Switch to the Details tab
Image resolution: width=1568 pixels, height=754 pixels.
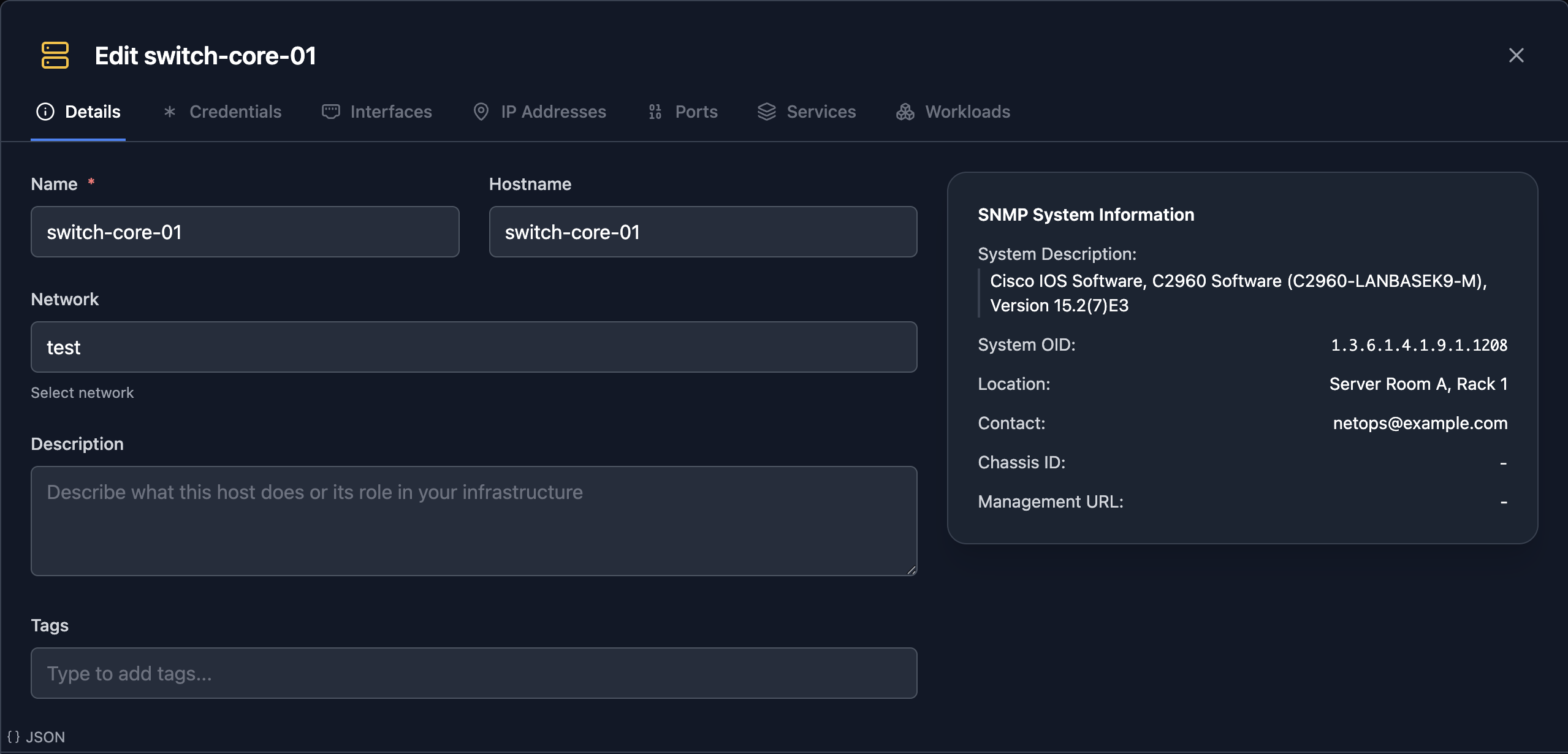(78, 112)
